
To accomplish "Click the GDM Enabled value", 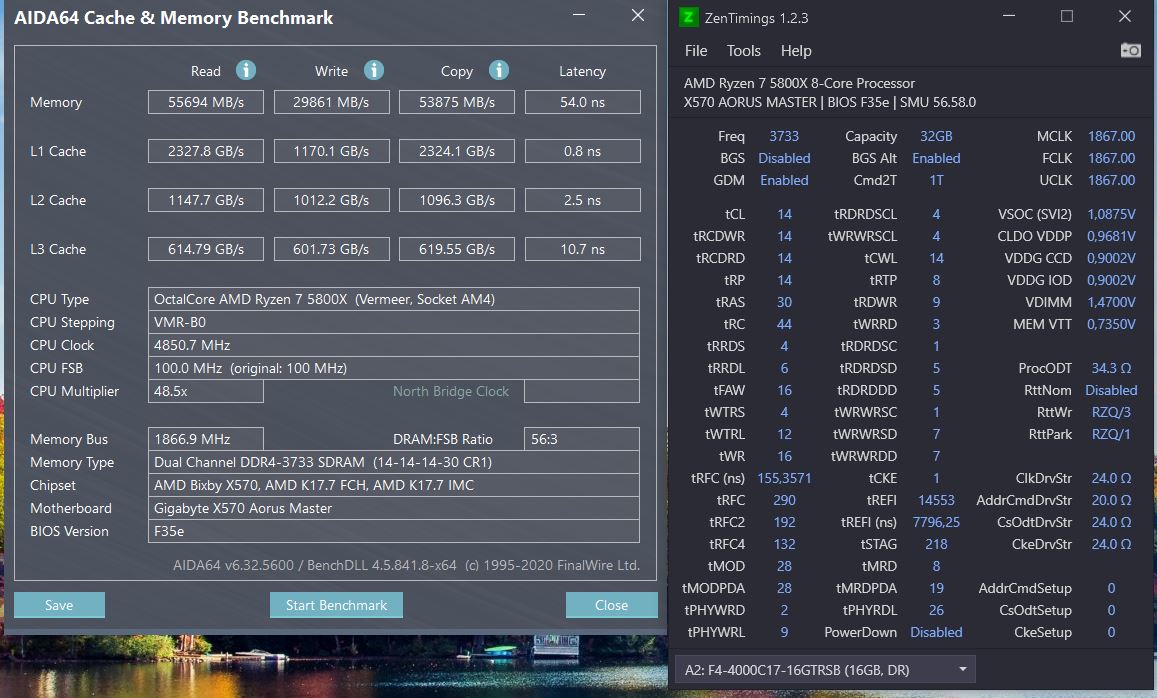I will tap(784, 180).
